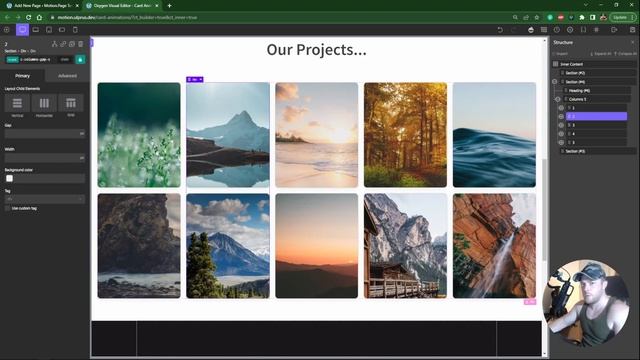Open the state selector dropdown

[x=64, y=60]
